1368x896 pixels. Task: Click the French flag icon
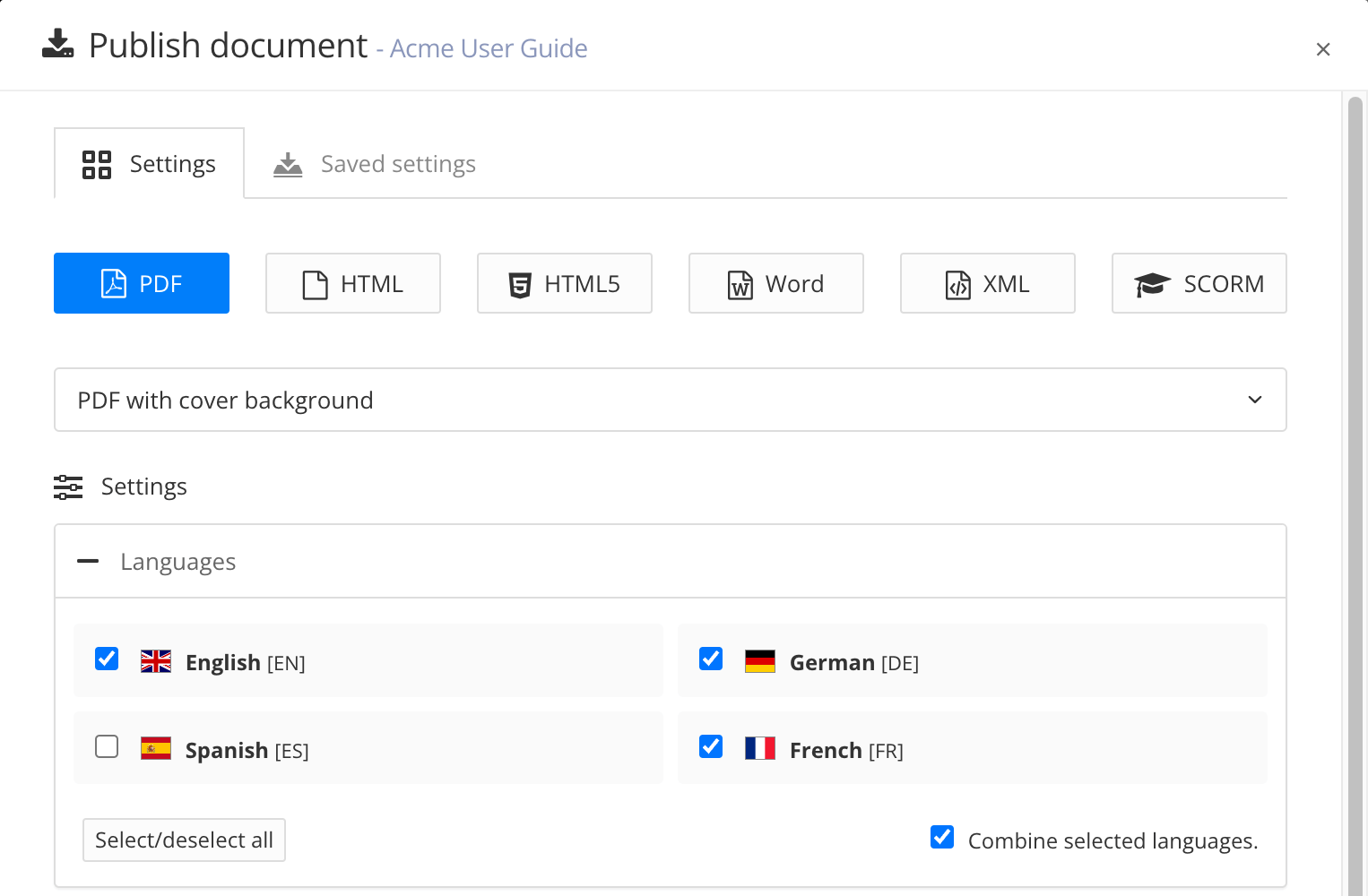pos(760,748)
